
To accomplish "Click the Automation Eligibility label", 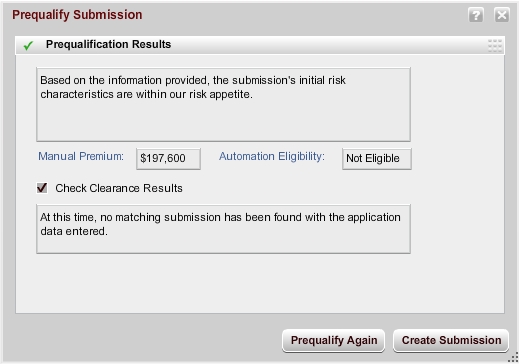I will (272, 156).
